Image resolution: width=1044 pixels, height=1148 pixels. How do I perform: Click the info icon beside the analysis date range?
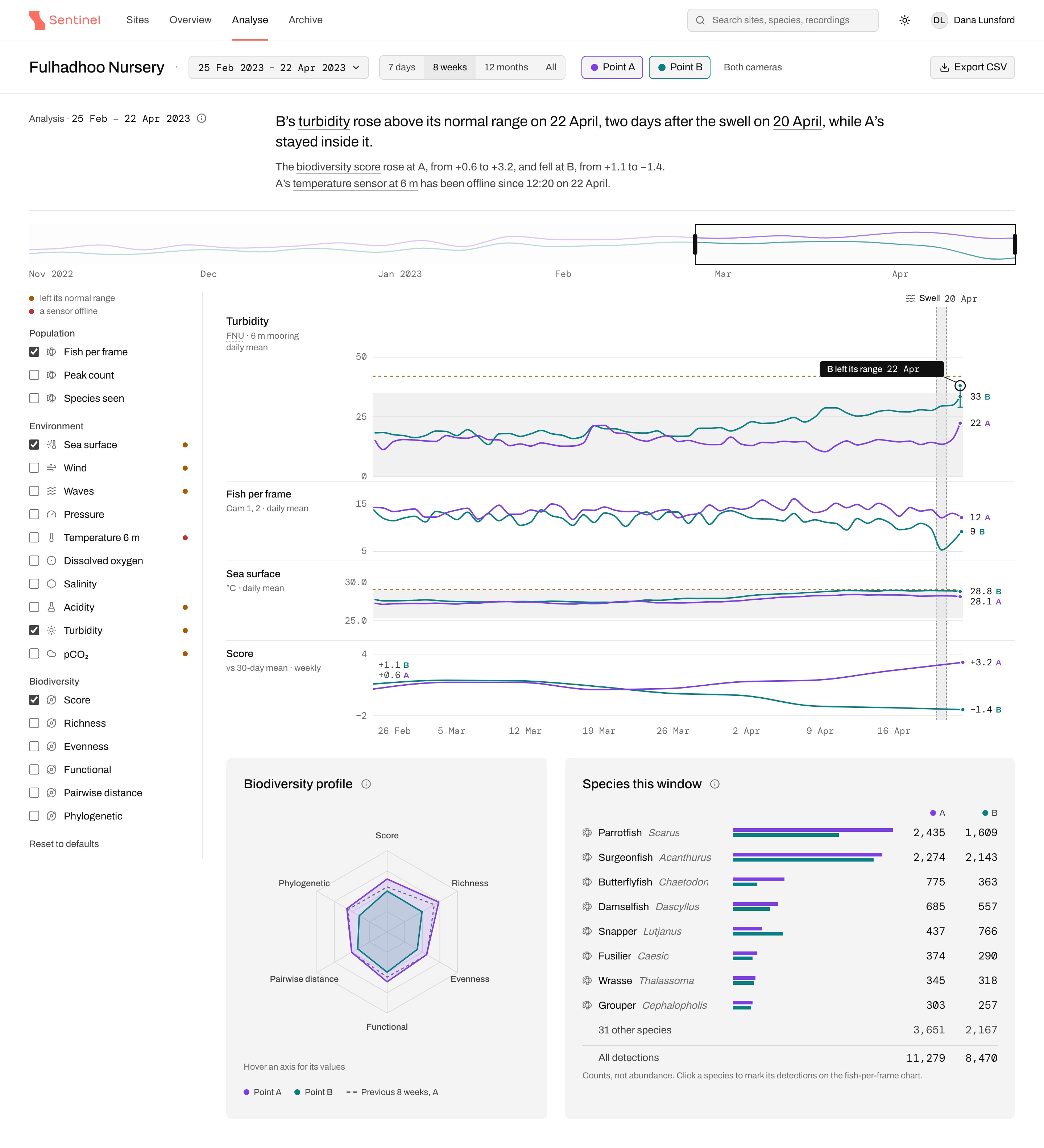[x=202, y=119]
